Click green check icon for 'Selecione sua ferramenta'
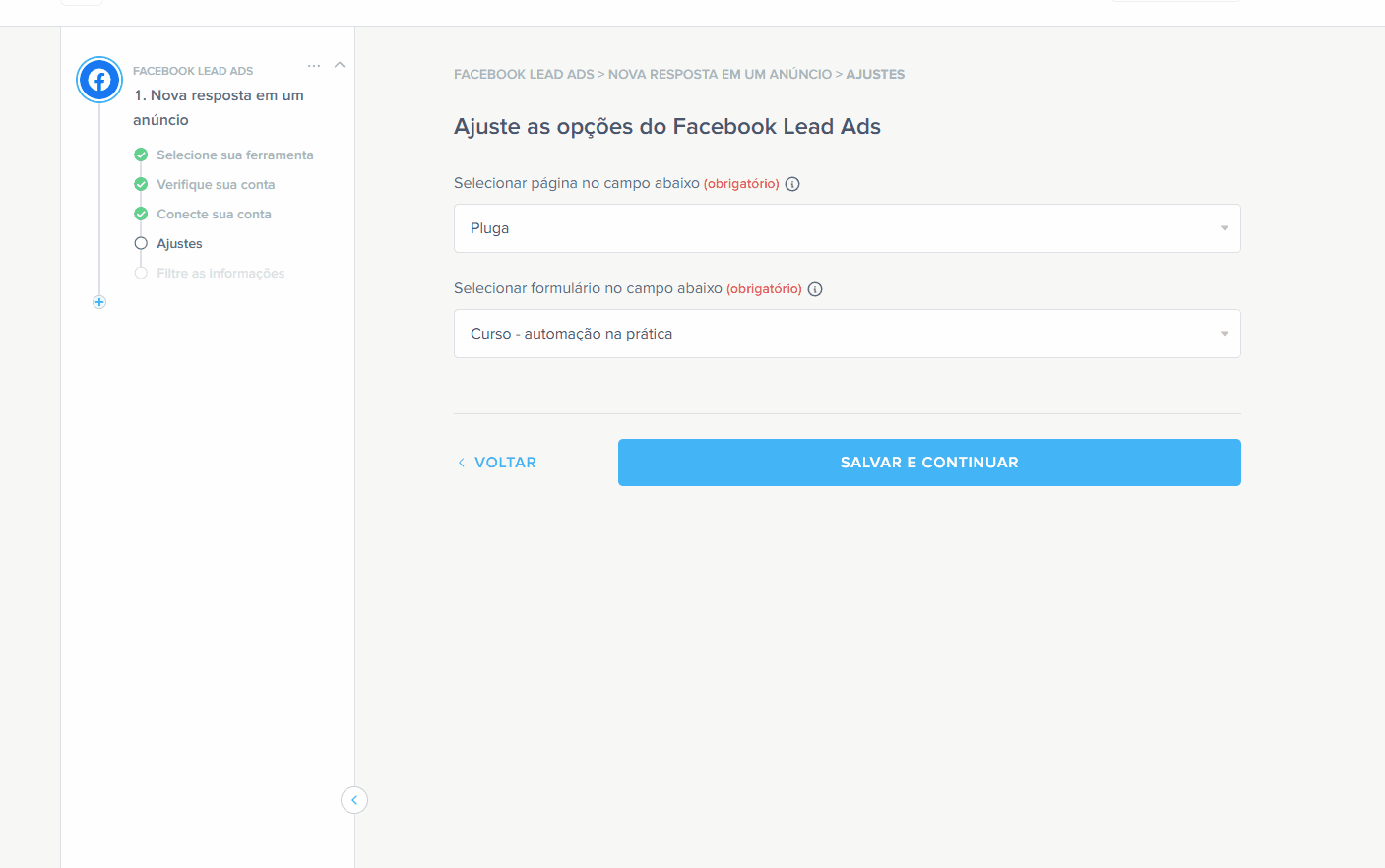Screen dimensions: 1385x868 click(x=141, y=155)
